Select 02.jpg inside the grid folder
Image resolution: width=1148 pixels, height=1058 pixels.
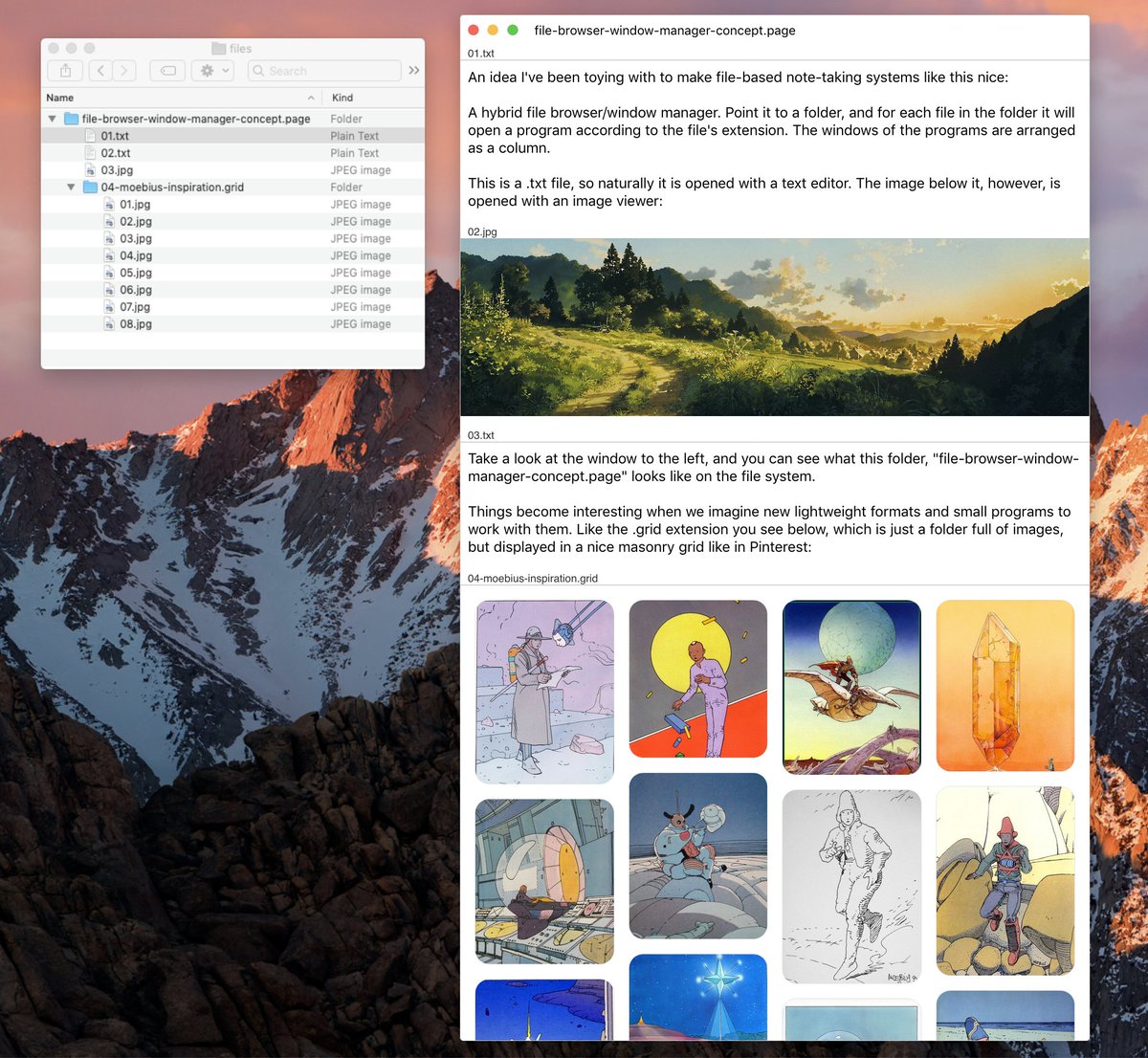click(x=232, y=222)
